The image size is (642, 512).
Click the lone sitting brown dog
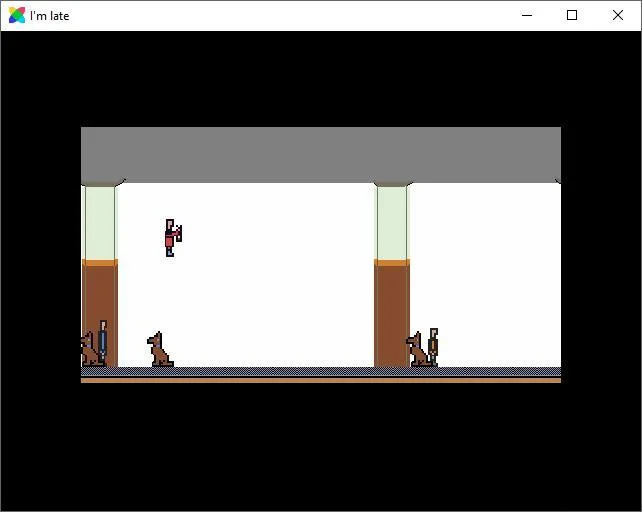point(160,349)
